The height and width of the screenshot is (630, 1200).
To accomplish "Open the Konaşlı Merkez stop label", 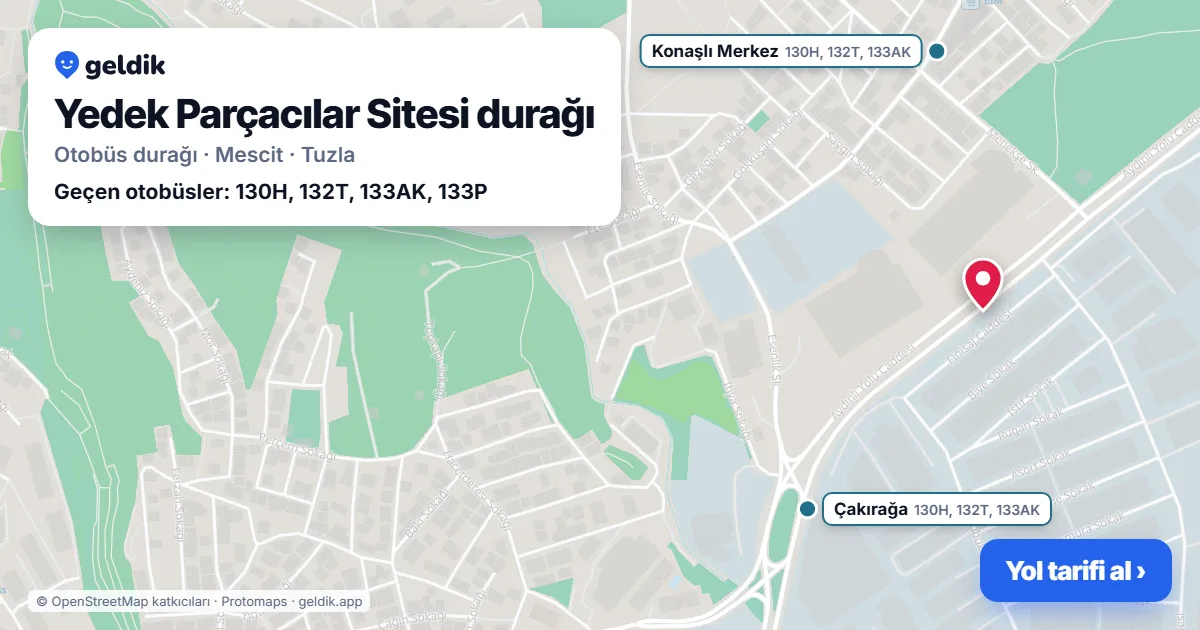I will (781, 51).
